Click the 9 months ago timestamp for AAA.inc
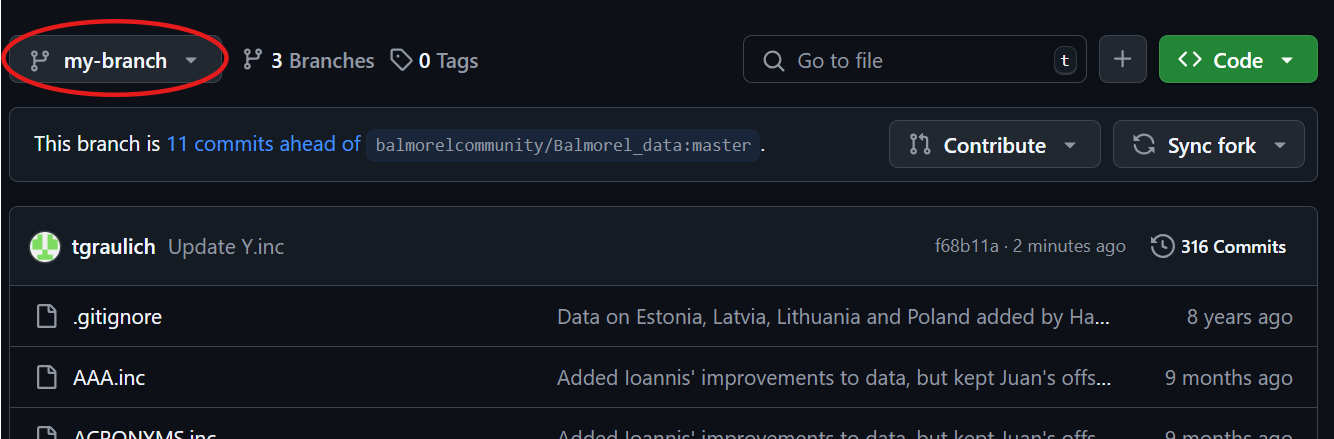This screenshot has width=1334, height=439. [x=1228, y=378]
